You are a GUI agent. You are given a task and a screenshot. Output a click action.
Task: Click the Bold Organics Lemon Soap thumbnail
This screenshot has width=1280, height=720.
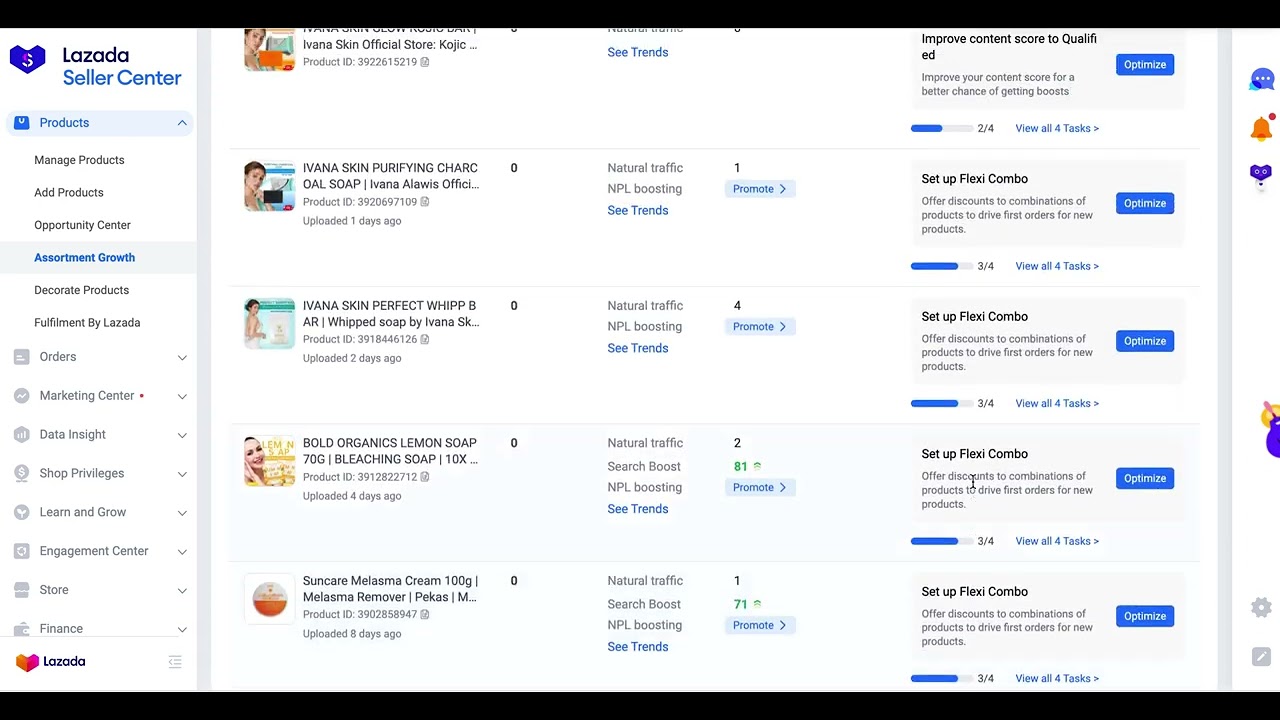point(269,461)
